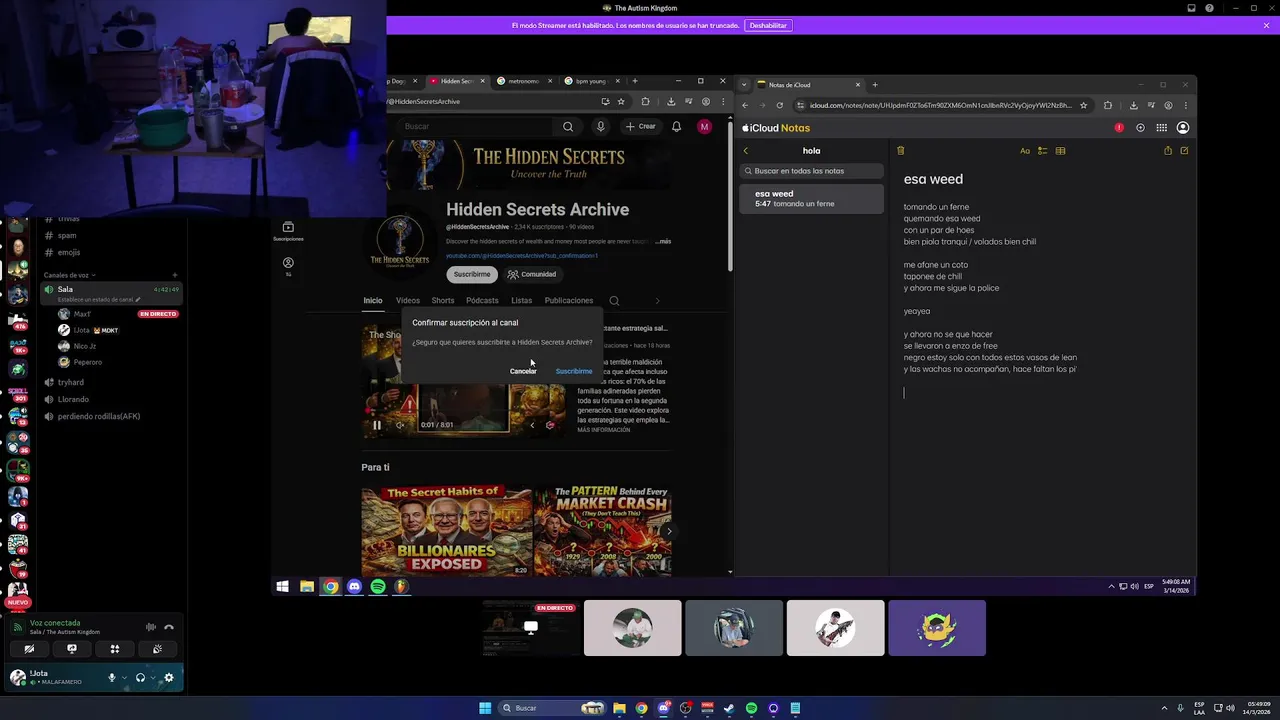This screenshot has width=1280, height=720.
Task: Open the YouTube Crear button
Action: coord(641,127)
